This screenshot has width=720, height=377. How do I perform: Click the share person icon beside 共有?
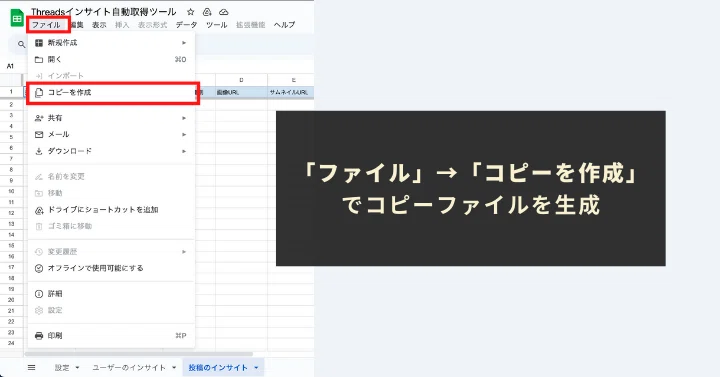[x=39, y=118]
